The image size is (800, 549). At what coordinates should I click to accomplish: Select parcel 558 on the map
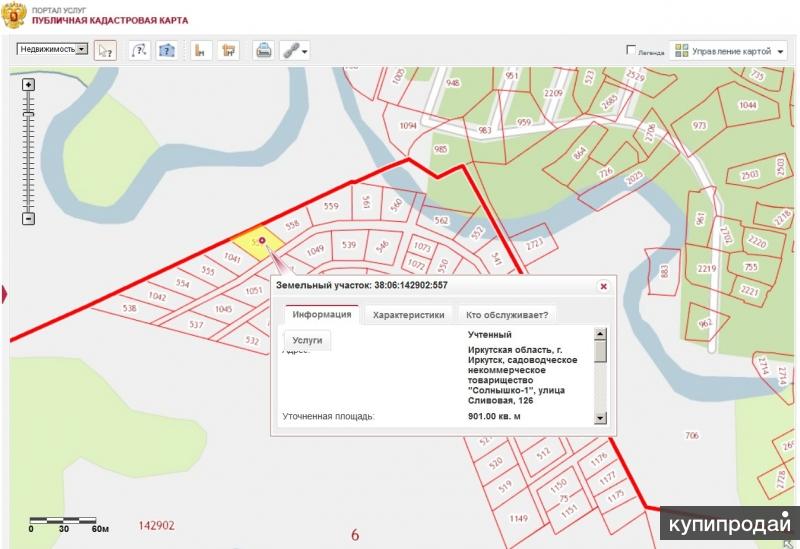(x=292, y=224)
